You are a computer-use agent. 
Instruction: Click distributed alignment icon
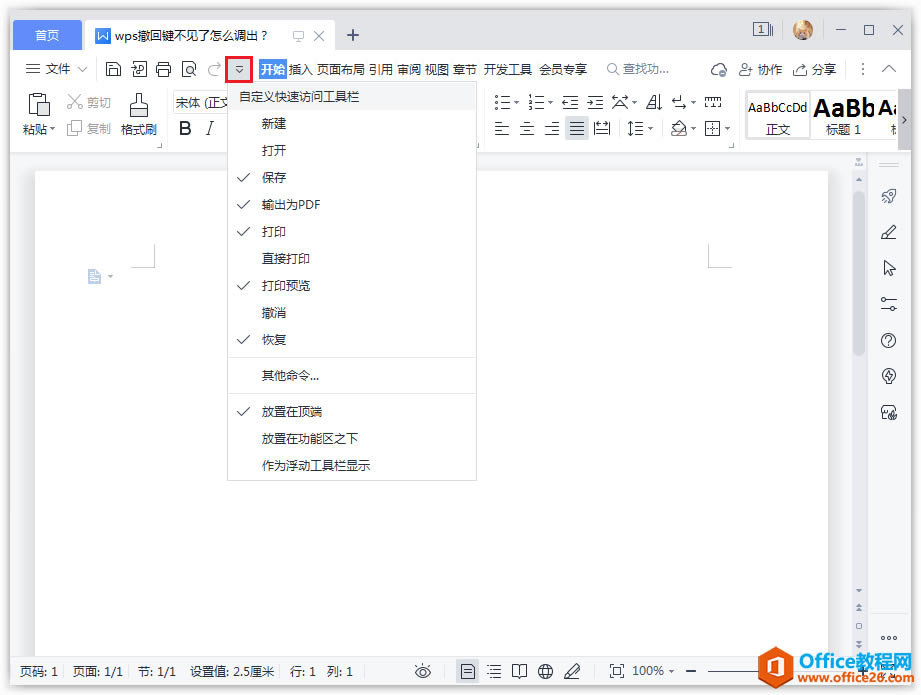[602, 128]
